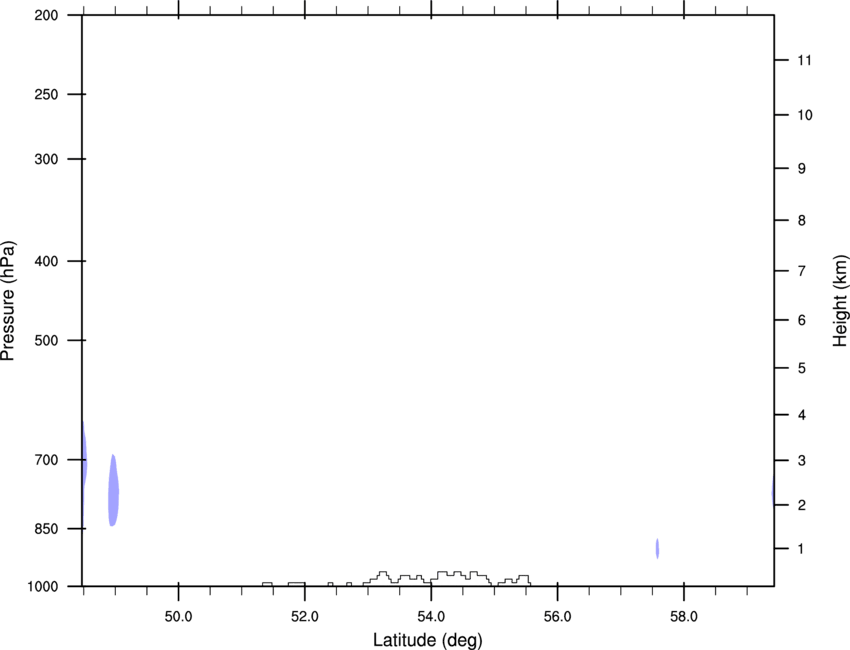Click the small blue blob near 57.6 degrees
This screenshot has width=850, height=650.
[658, 548]
